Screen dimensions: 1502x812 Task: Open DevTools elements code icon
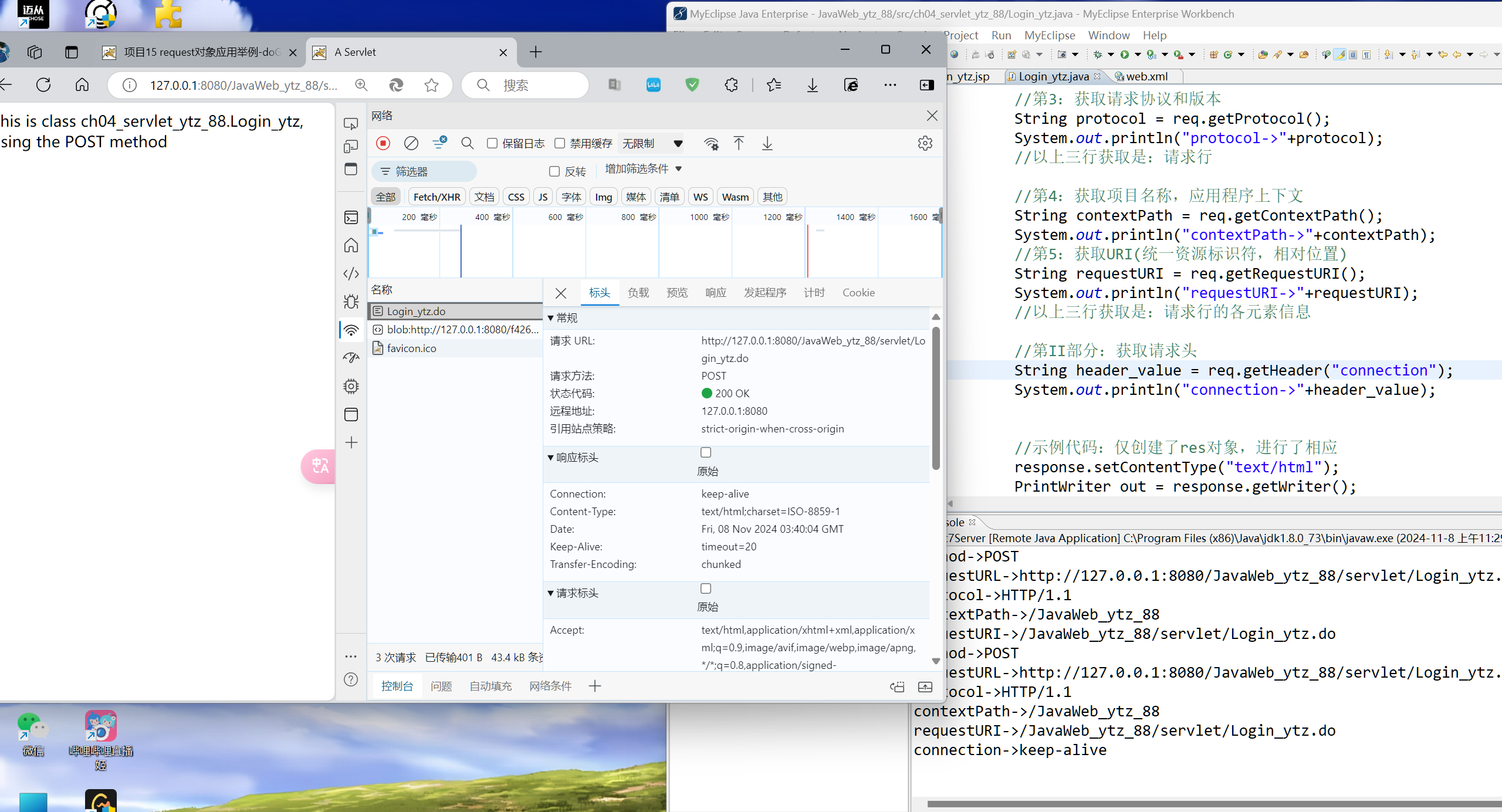click(351, 273)
